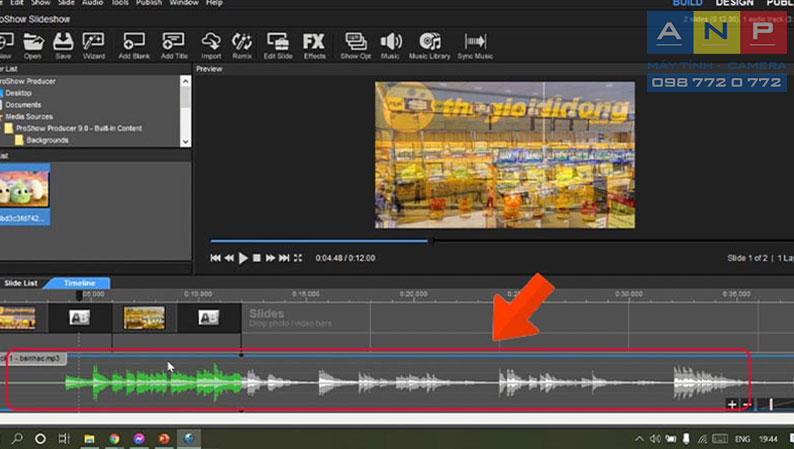Jump to end of preview playback
Screen dimensions: 794x449
click(284, 258)
